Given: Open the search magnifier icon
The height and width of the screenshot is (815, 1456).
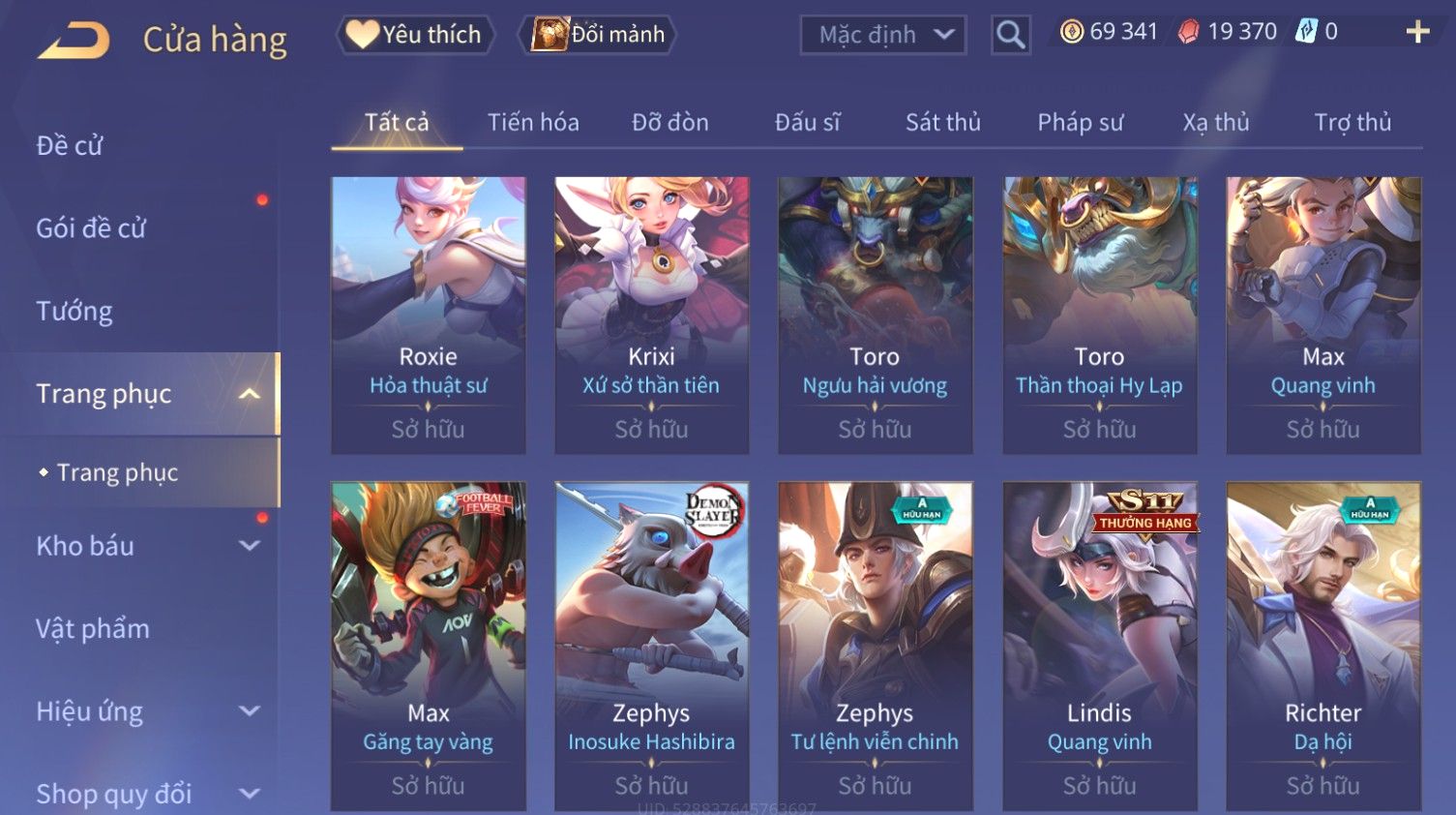Looking at the screenshot, I should (1010, 36).
